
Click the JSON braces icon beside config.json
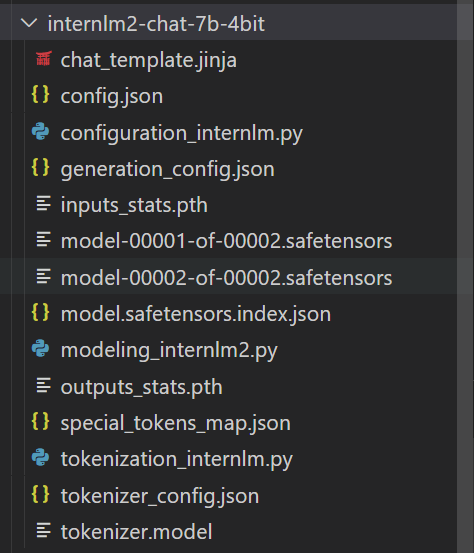click(x=41, y=95)
